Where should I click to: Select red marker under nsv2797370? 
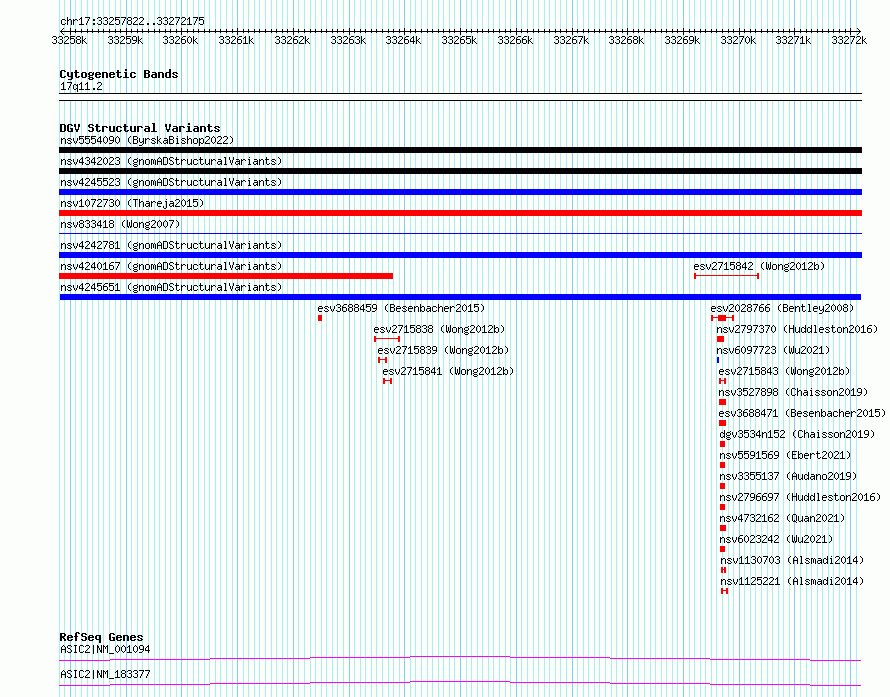tap(720, 339)
